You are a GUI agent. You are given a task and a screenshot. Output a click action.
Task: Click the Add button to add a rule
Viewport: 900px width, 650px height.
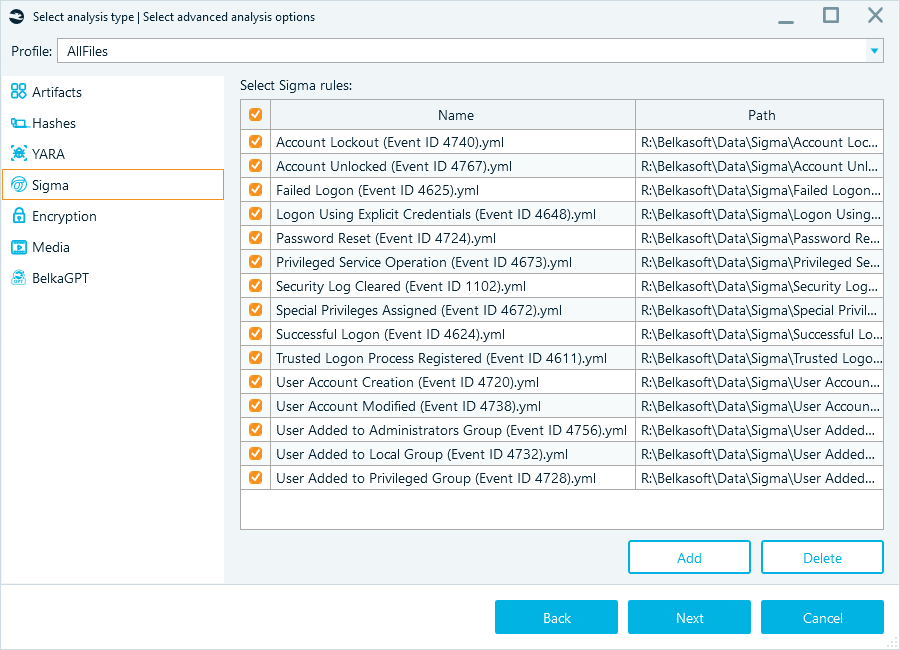coord(689,557)
